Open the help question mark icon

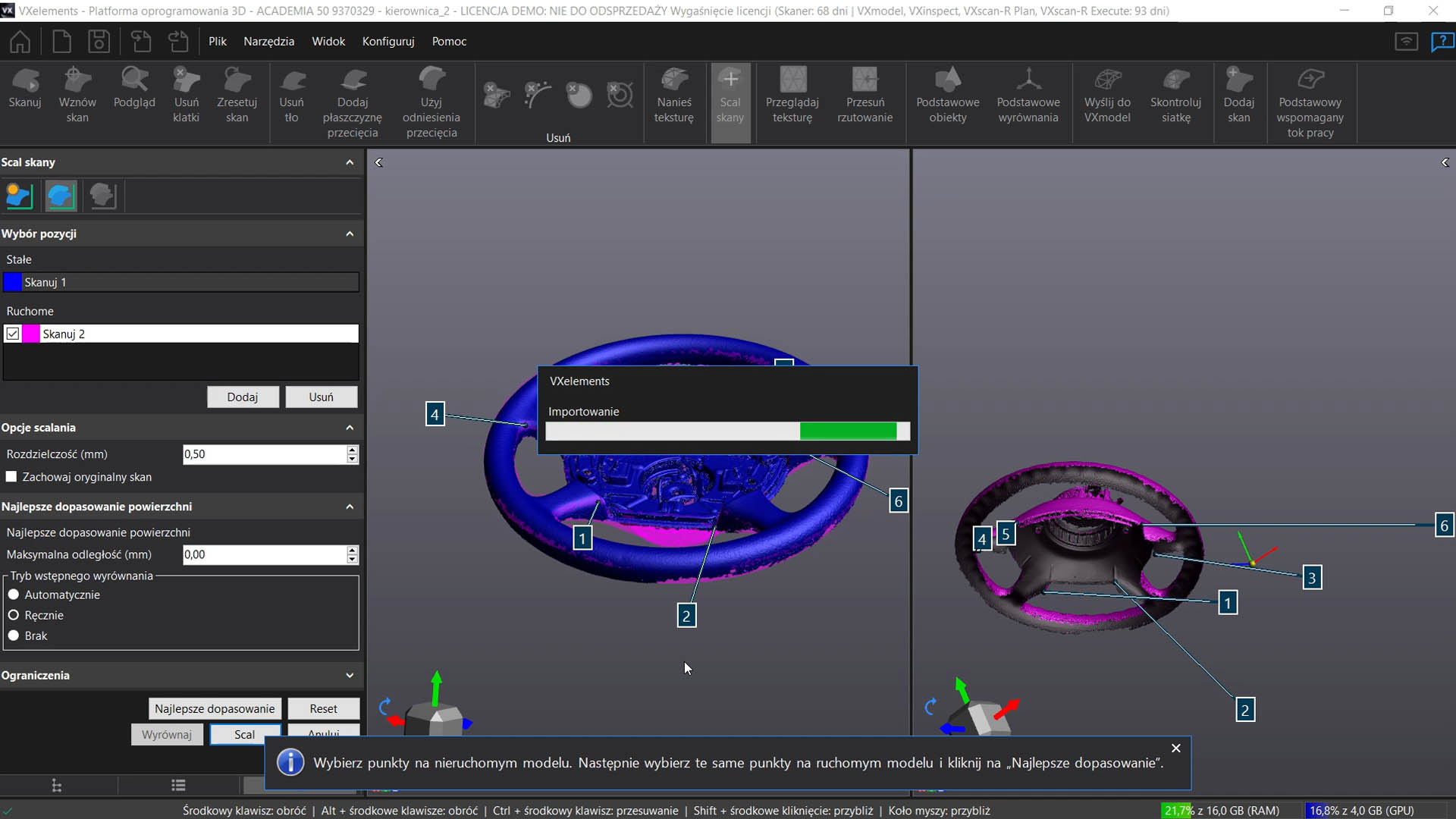pyautogui.click(x=1442, y=42)
